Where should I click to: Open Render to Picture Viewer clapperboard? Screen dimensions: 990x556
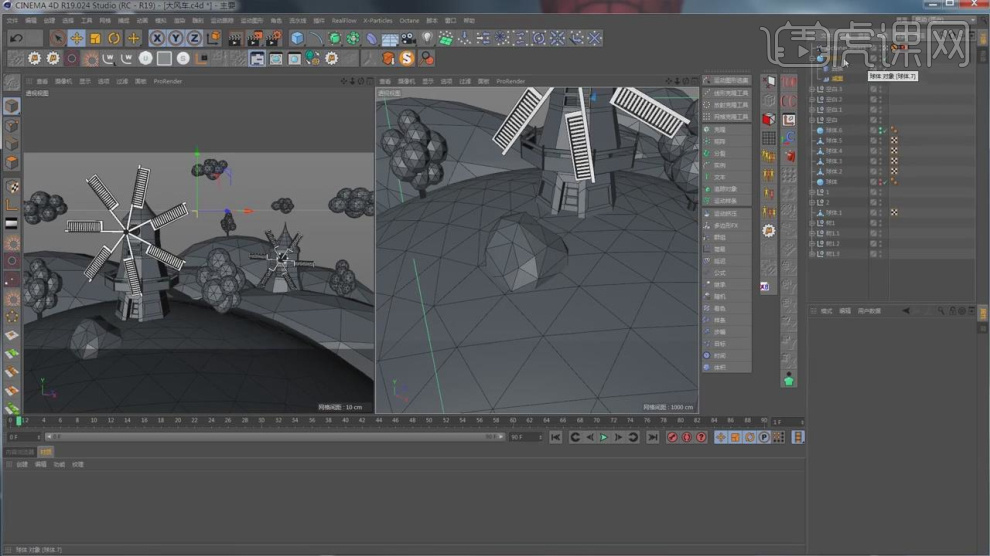253,38
